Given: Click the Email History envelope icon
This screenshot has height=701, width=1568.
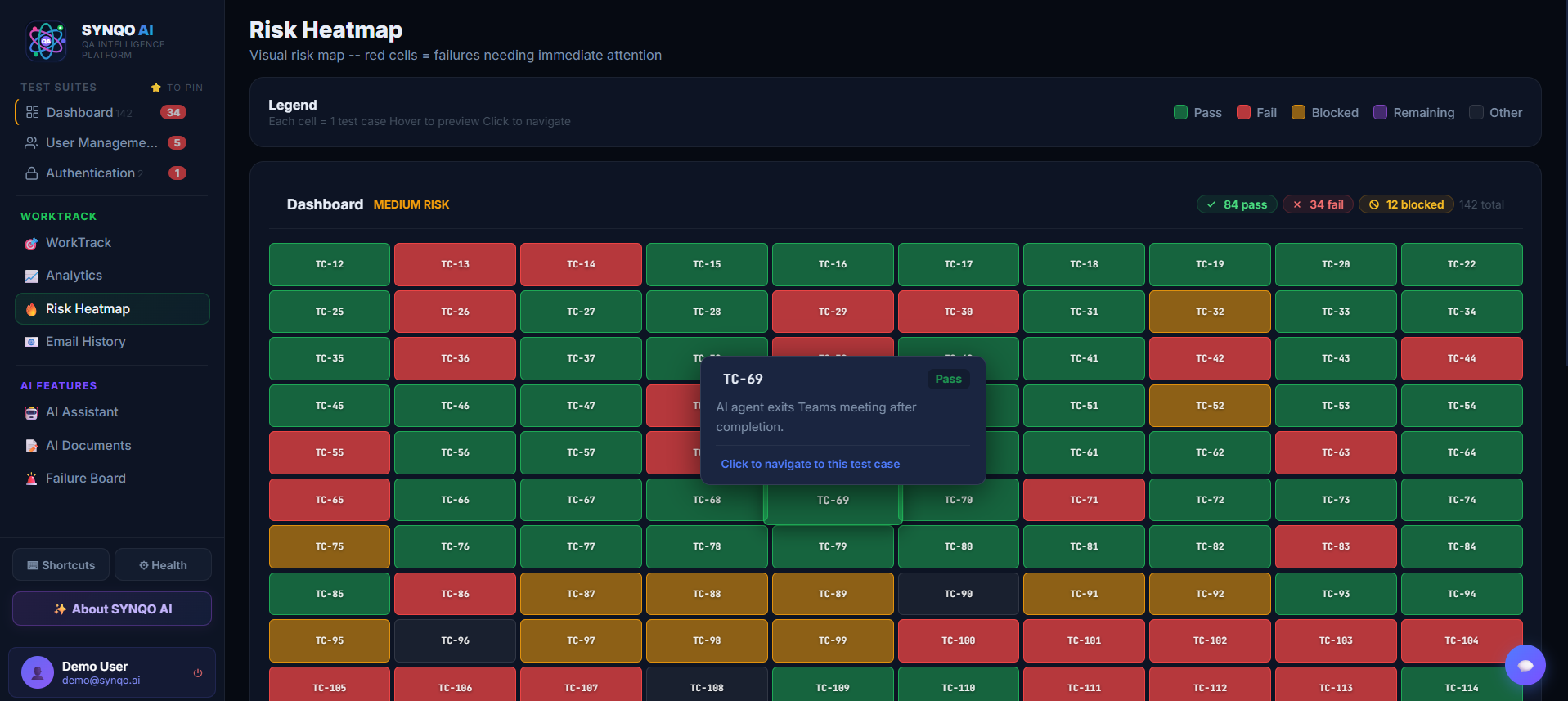Looking at the screenshot, I should click(x=31, y=342).
